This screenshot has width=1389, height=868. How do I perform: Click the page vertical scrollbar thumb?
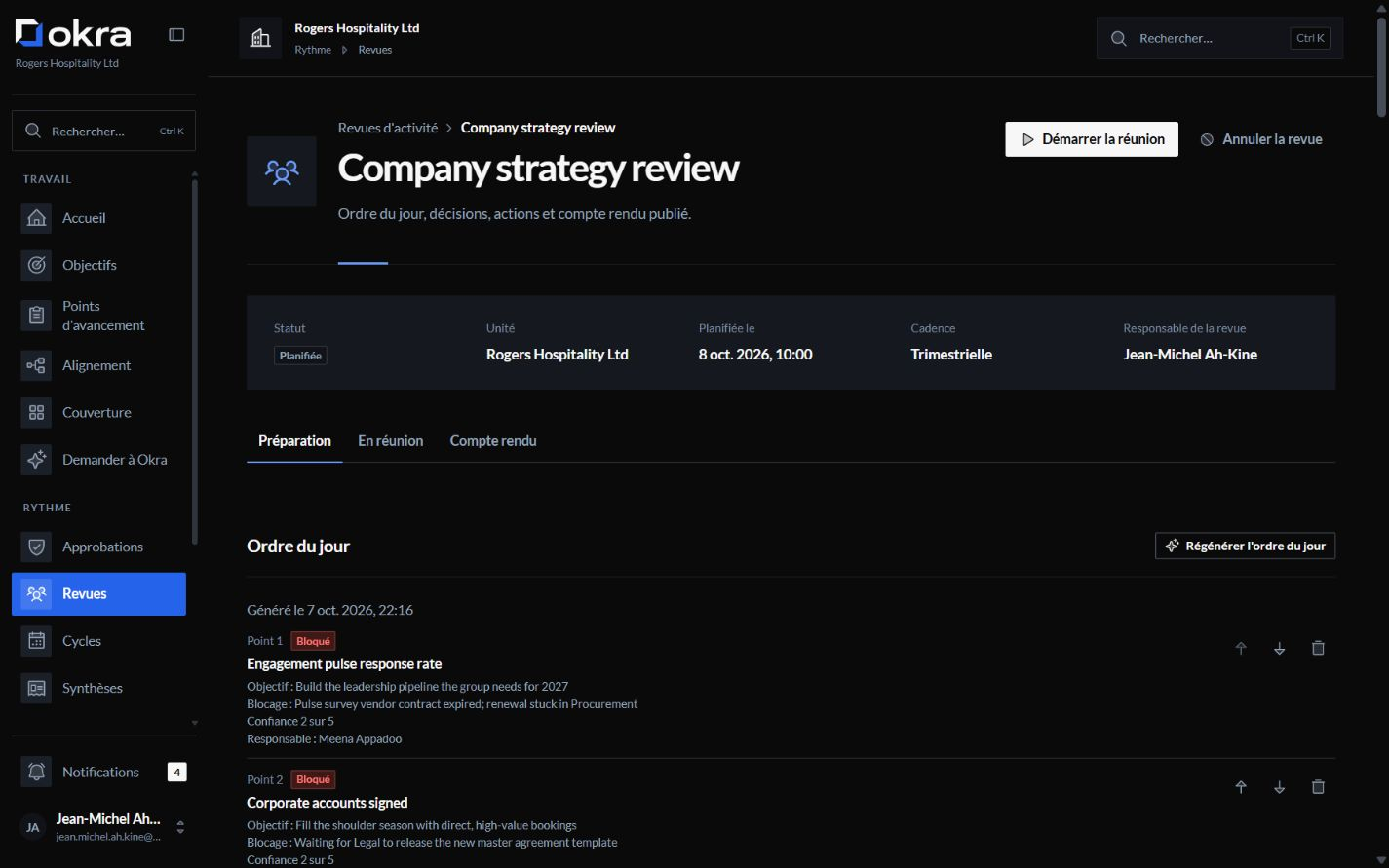click(x=1381, y=66)
